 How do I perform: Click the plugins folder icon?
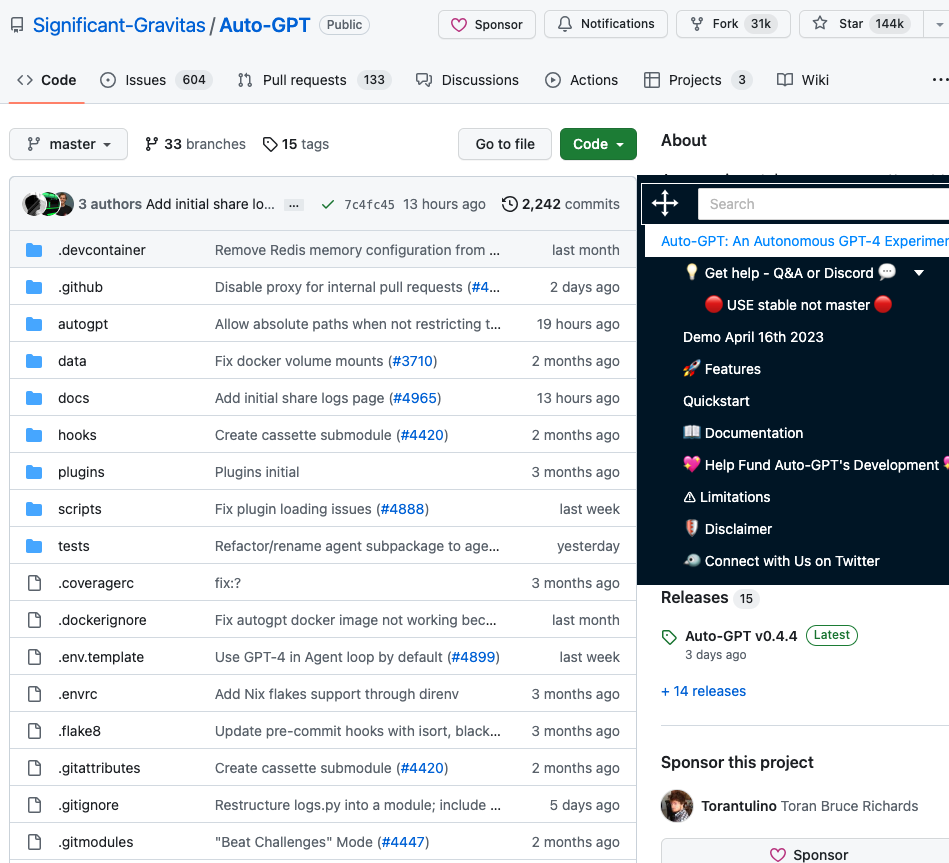click(34, 472)
